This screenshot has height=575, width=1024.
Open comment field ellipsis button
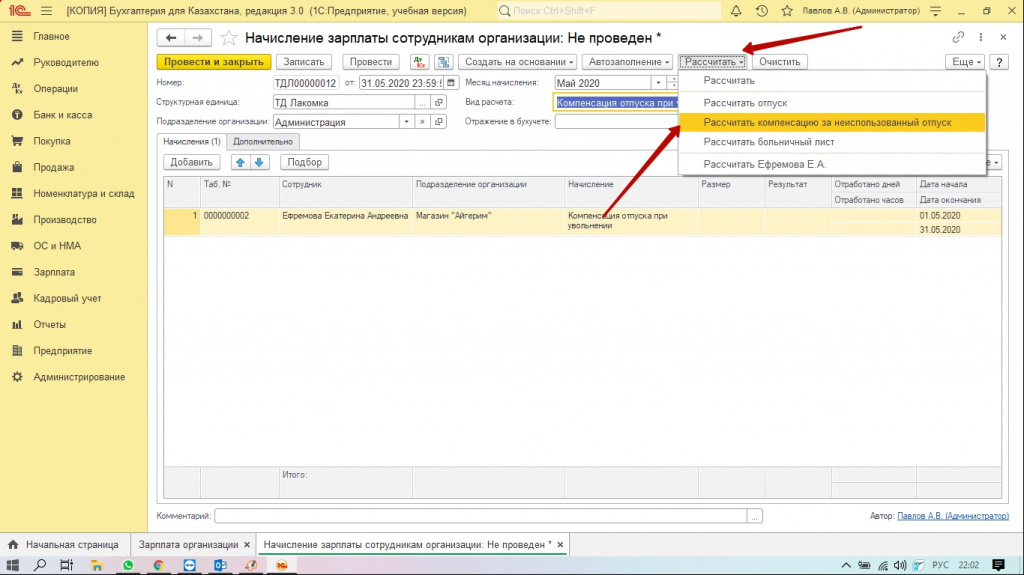[x=754, y=516]
